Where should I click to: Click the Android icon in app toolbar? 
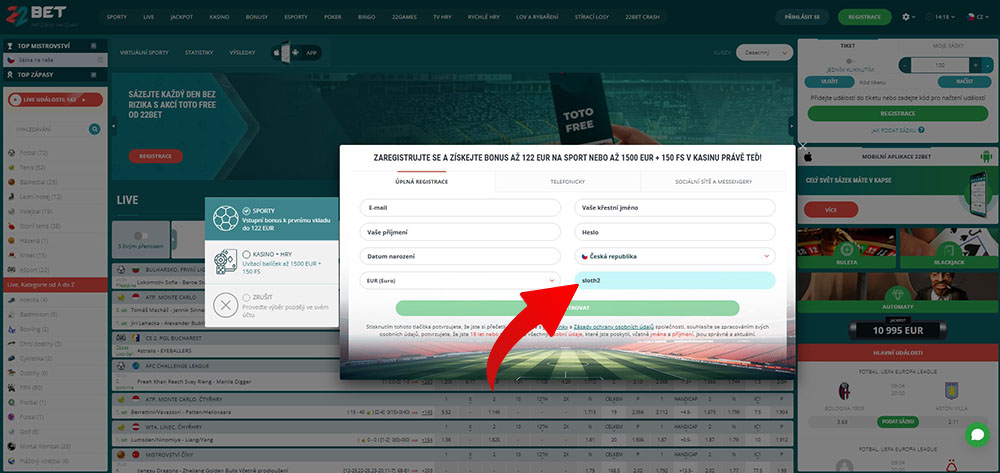295,52
